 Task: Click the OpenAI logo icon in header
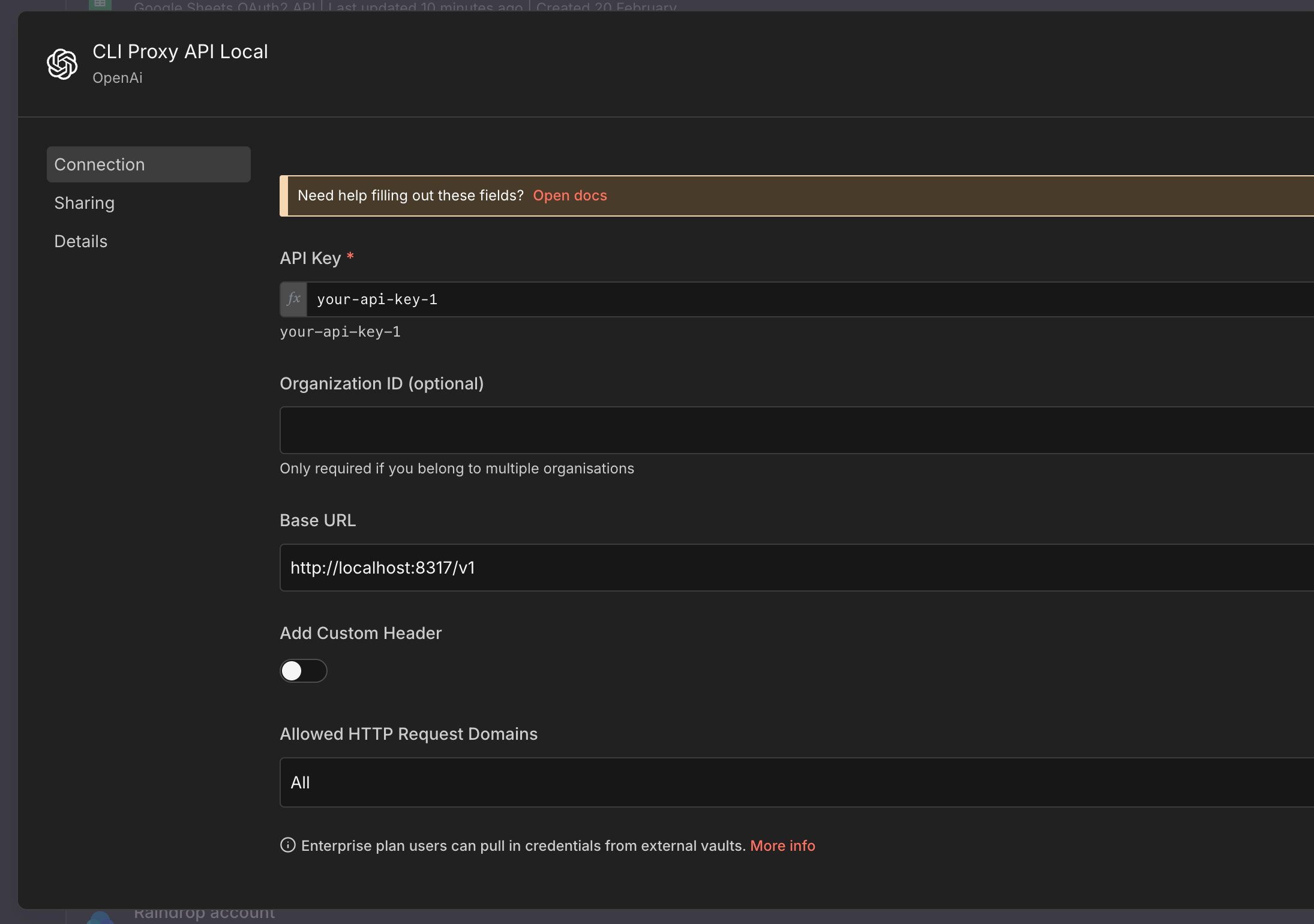pos(62,64)
